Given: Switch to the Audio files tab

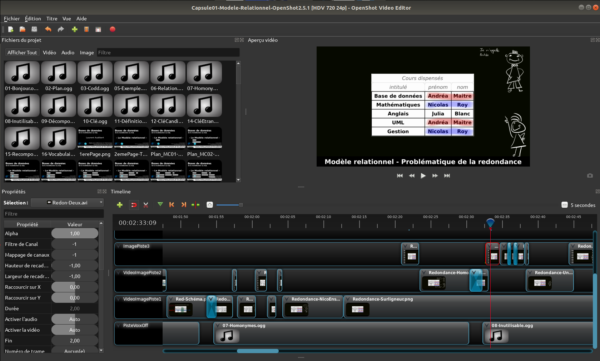Looking at the screenshot, I should pyautogui.click(x=68, y=52).
